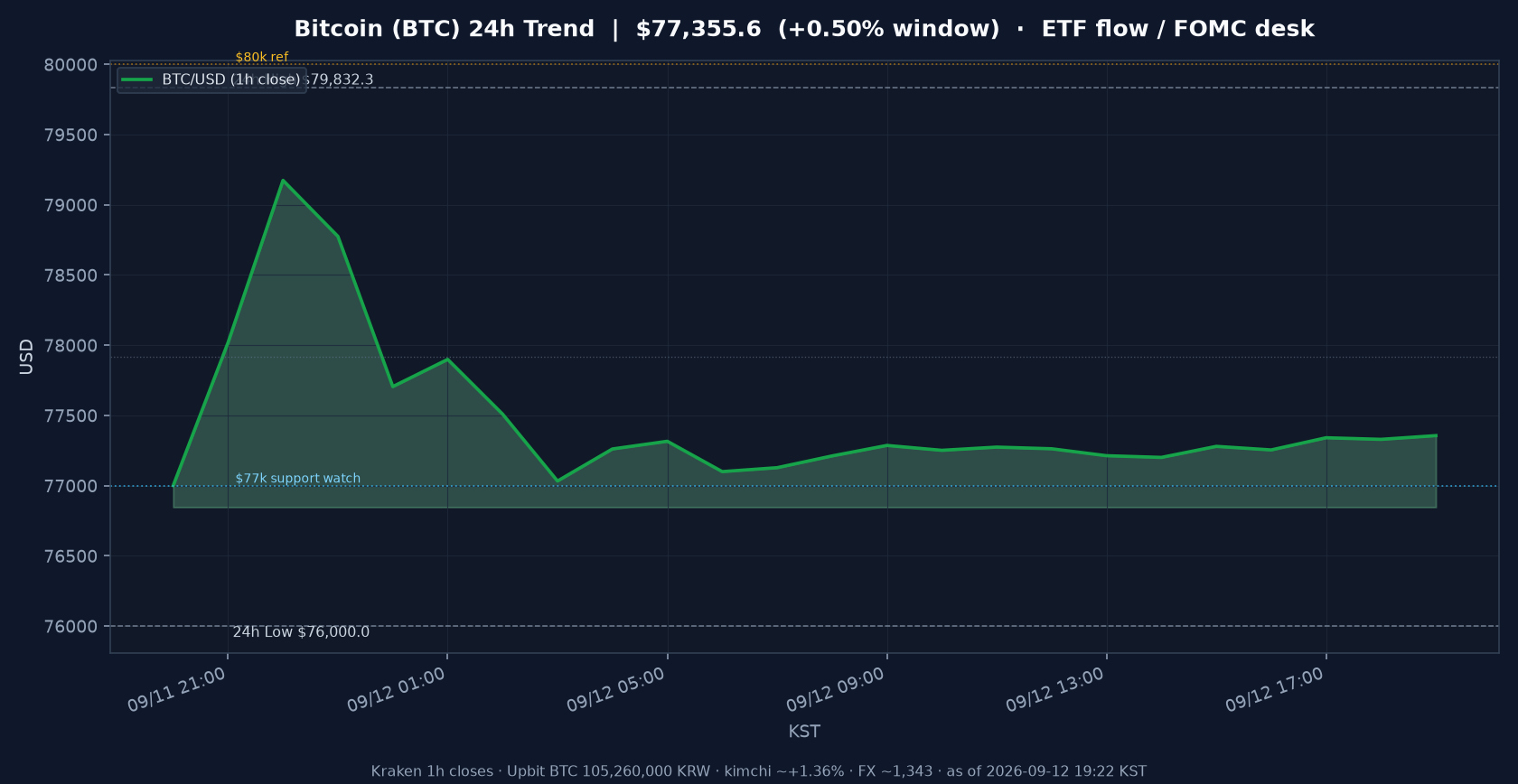Click the 78000 y-axis tick label

(x=70, y=346)
